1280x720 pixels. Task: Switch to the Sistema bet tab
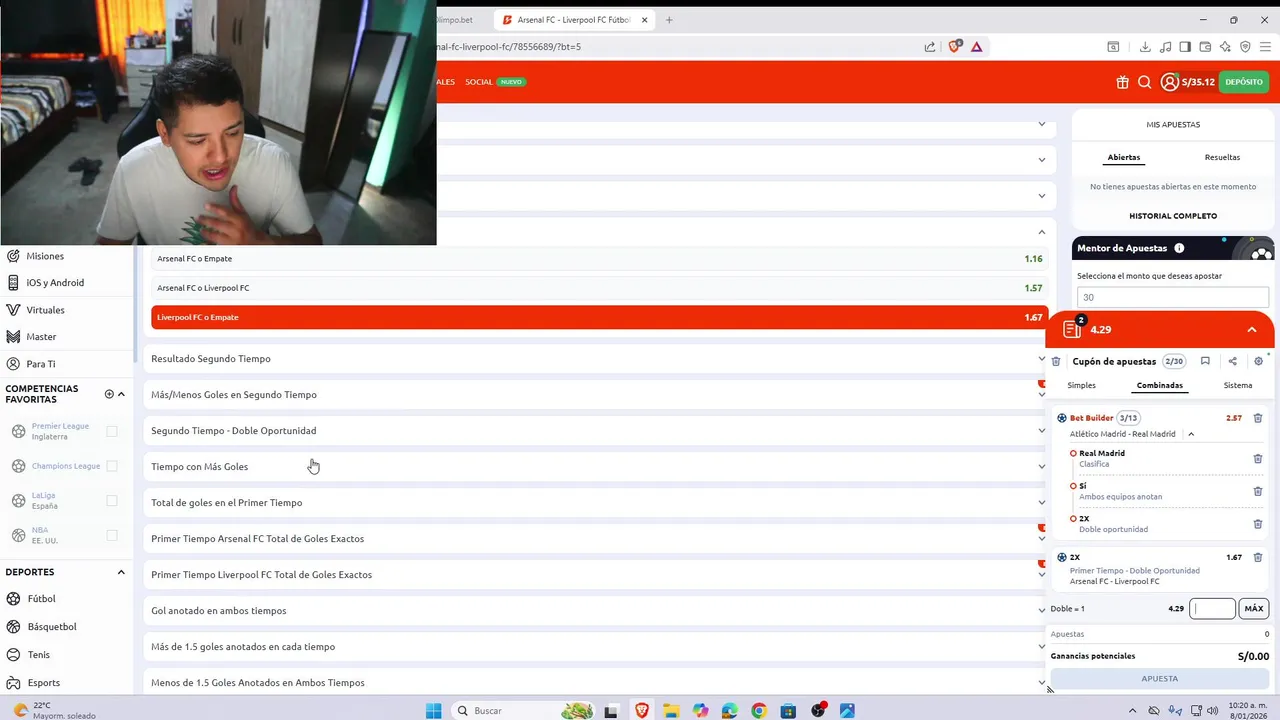(1238, 385)
